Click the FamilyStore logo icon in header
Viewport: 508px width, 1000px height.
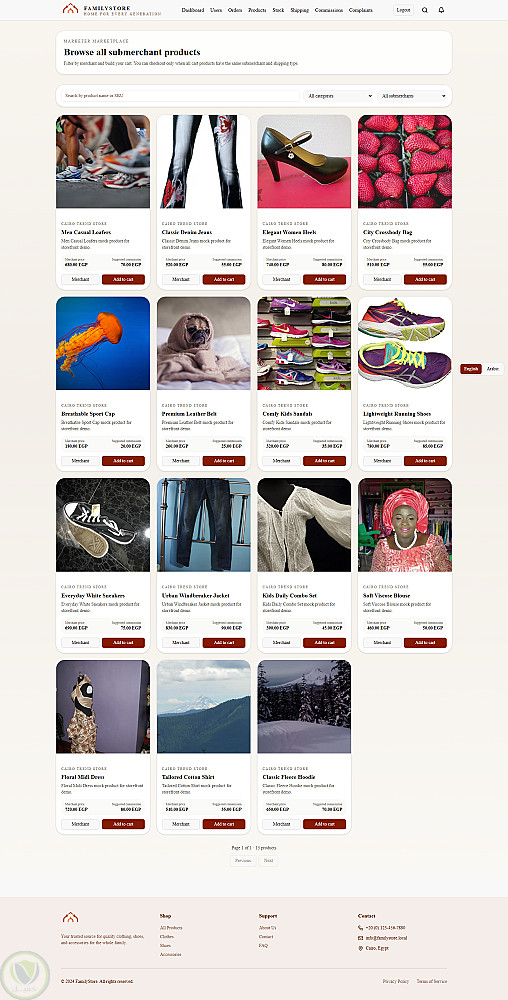[70, 9]
